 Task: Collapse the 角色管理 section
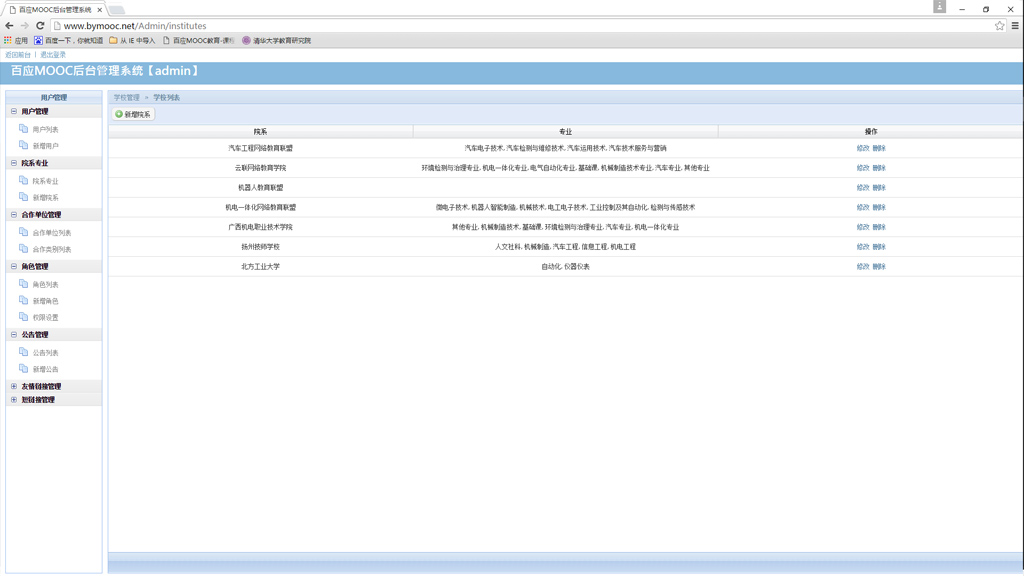pyautogui.click(x=14, y=267)
